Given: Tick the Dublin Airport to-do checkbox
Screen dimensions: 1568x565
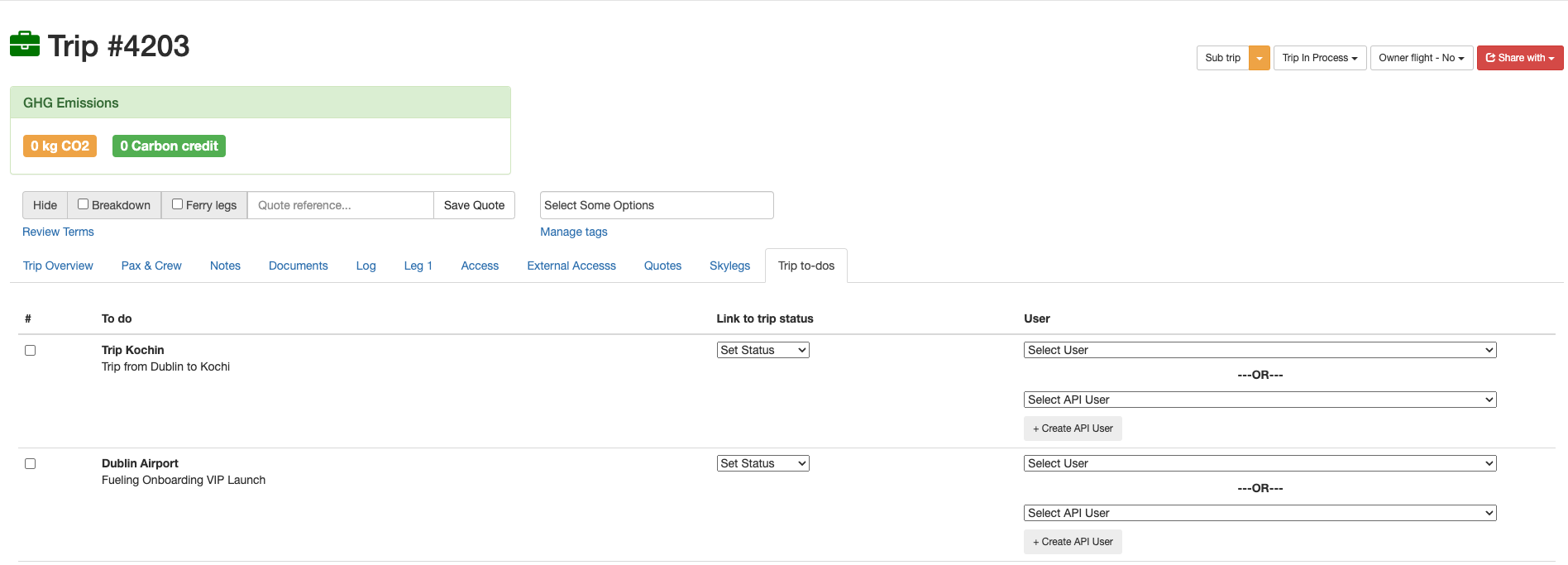Looking at the screenshot, I should [x=31, y=464].
